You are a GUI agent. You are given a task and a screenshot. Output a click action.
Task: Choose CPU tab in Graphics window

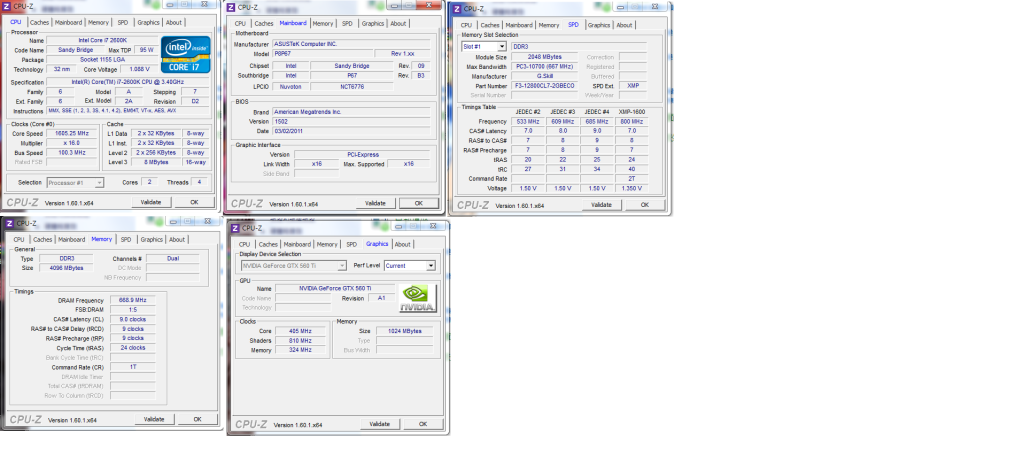point(245,245)
